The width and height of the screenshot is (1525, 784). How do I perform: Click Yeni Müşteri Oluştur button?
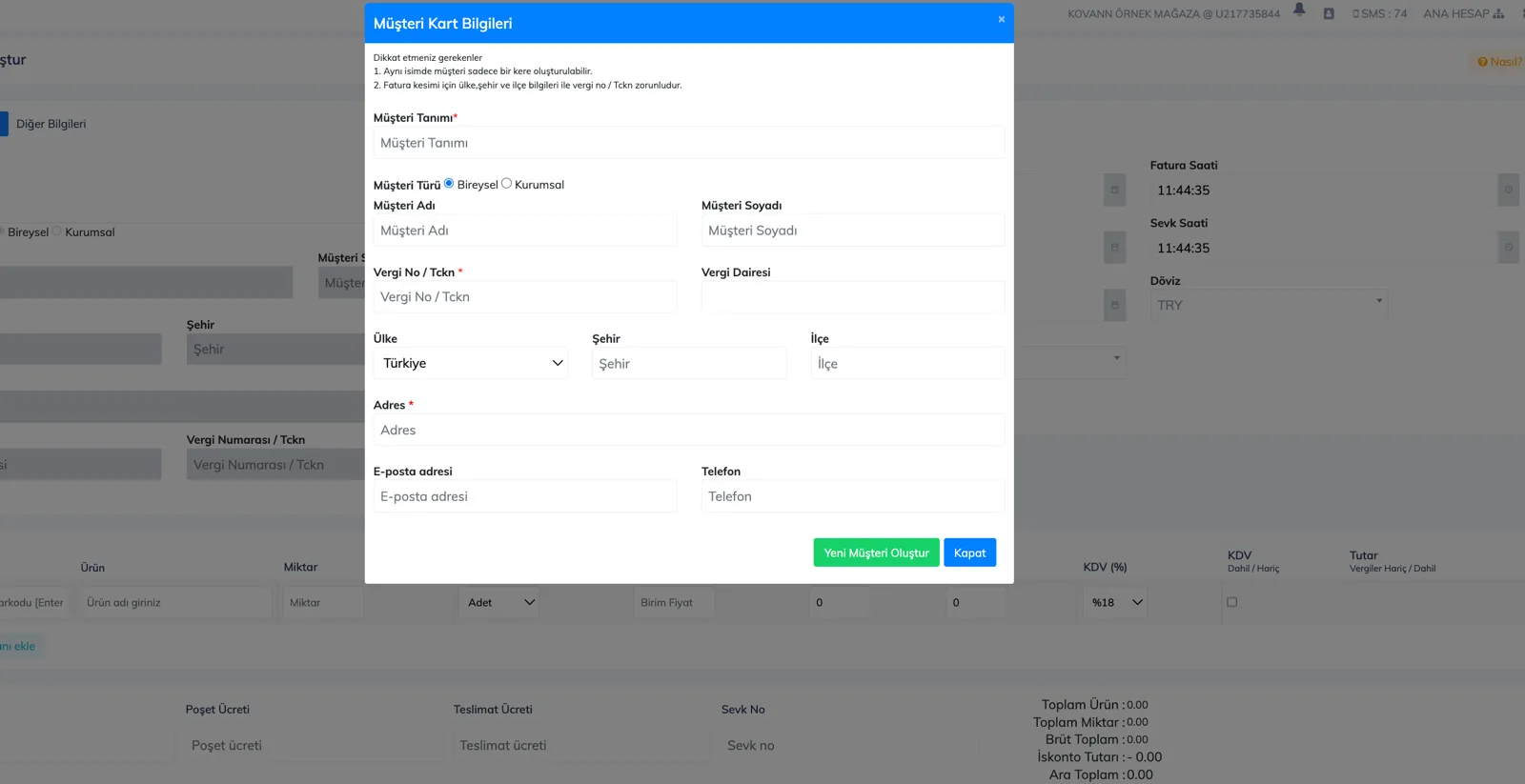pyautogui.click(x=876, y=553)
